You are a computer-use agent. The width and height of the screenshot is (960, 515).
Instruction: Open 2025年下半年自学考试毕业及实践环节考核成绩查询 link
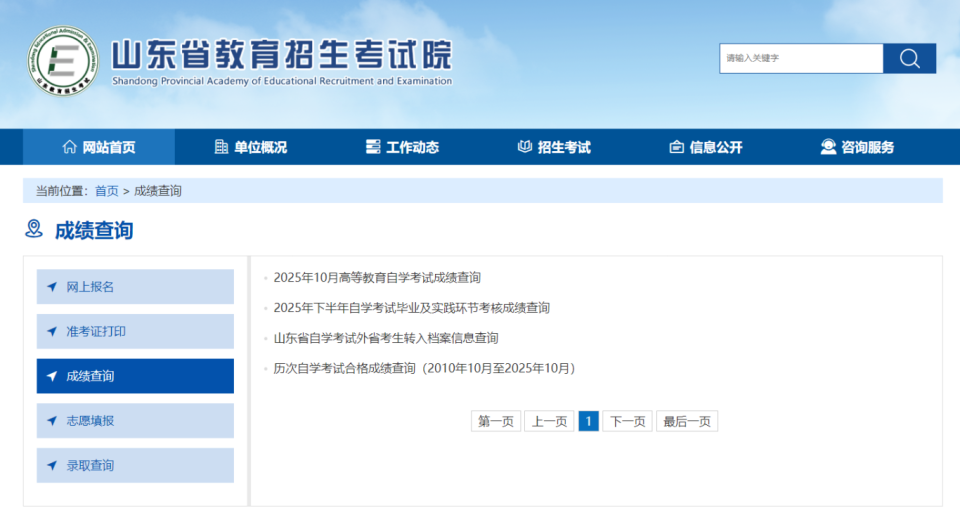(411, 307)
